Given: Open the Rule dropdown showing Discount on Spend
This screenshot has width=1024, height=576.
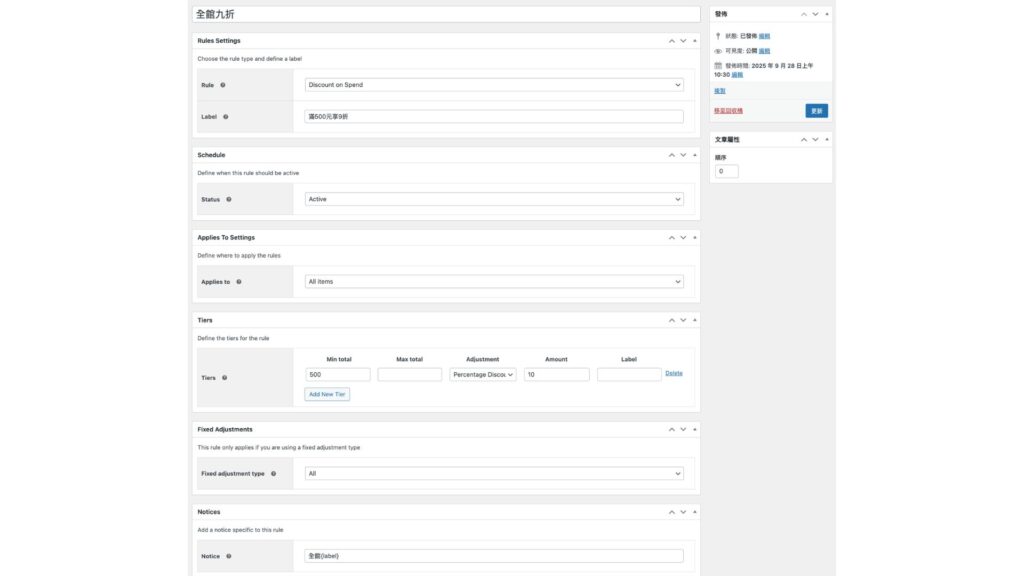Looking at the screenshot, I should [x=494, y=85].
